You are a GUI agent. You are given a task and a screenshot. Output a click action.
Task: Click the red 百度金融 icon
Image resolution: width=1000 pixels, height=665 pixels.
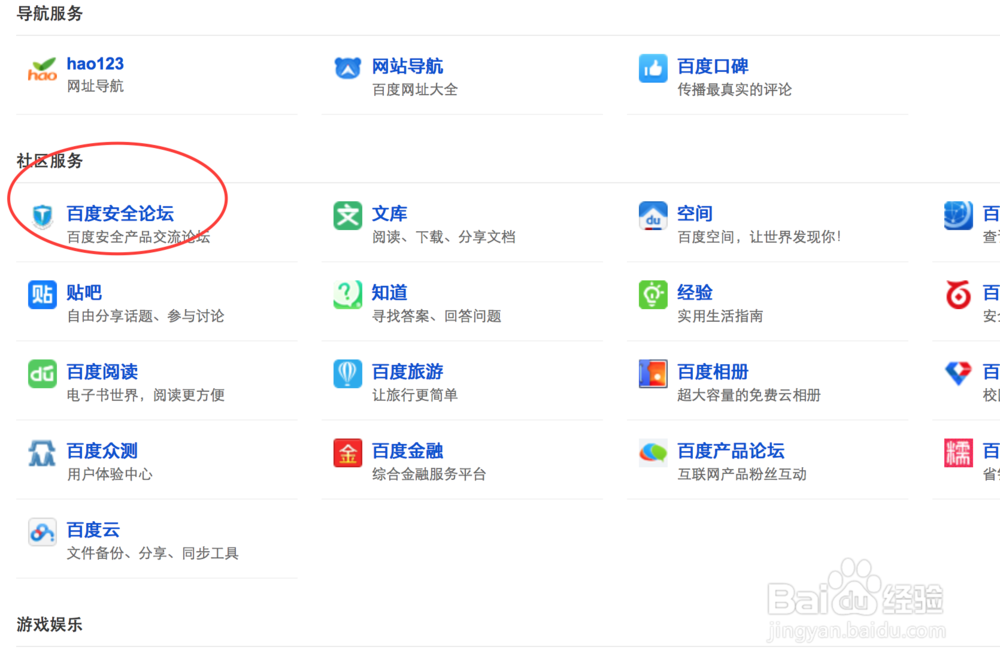[348, 453]
